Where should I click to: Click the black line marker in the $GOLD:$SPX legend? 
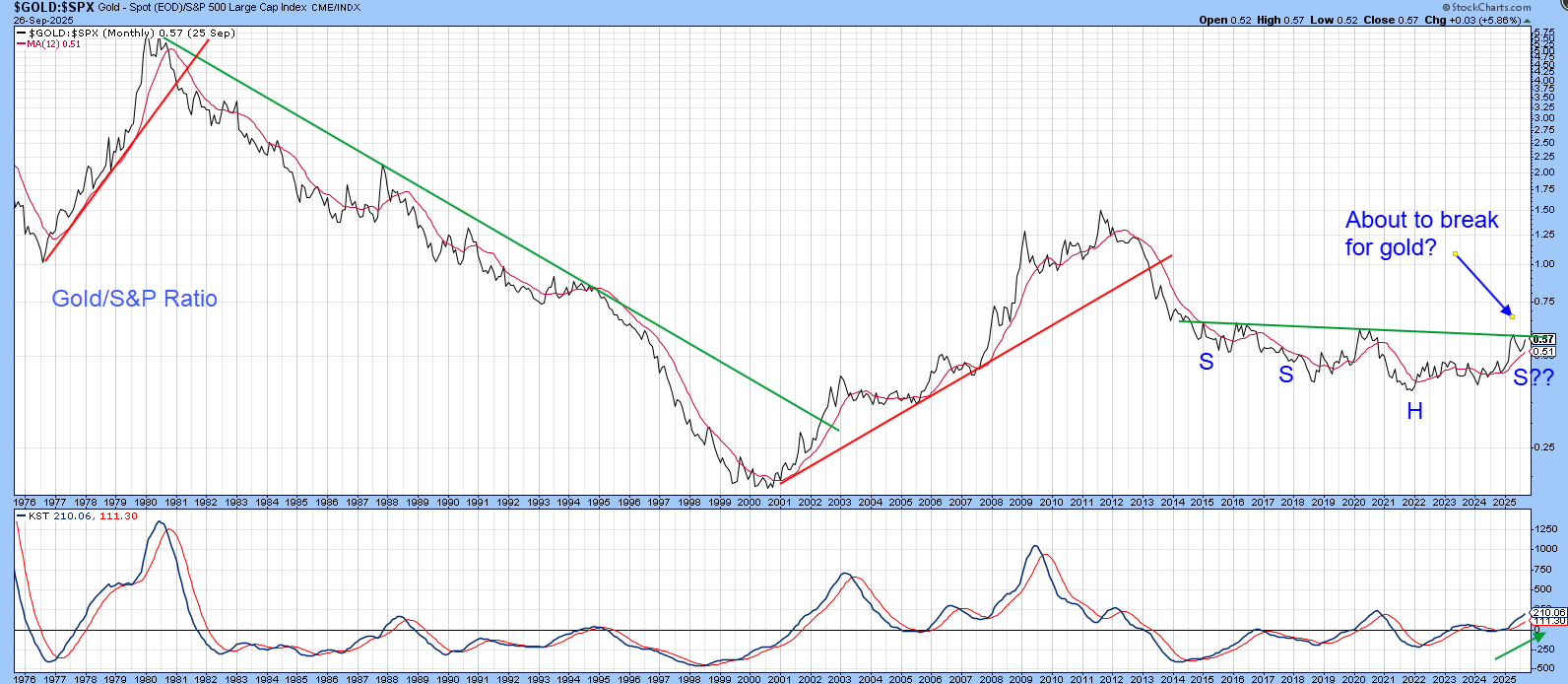[21, 34]
